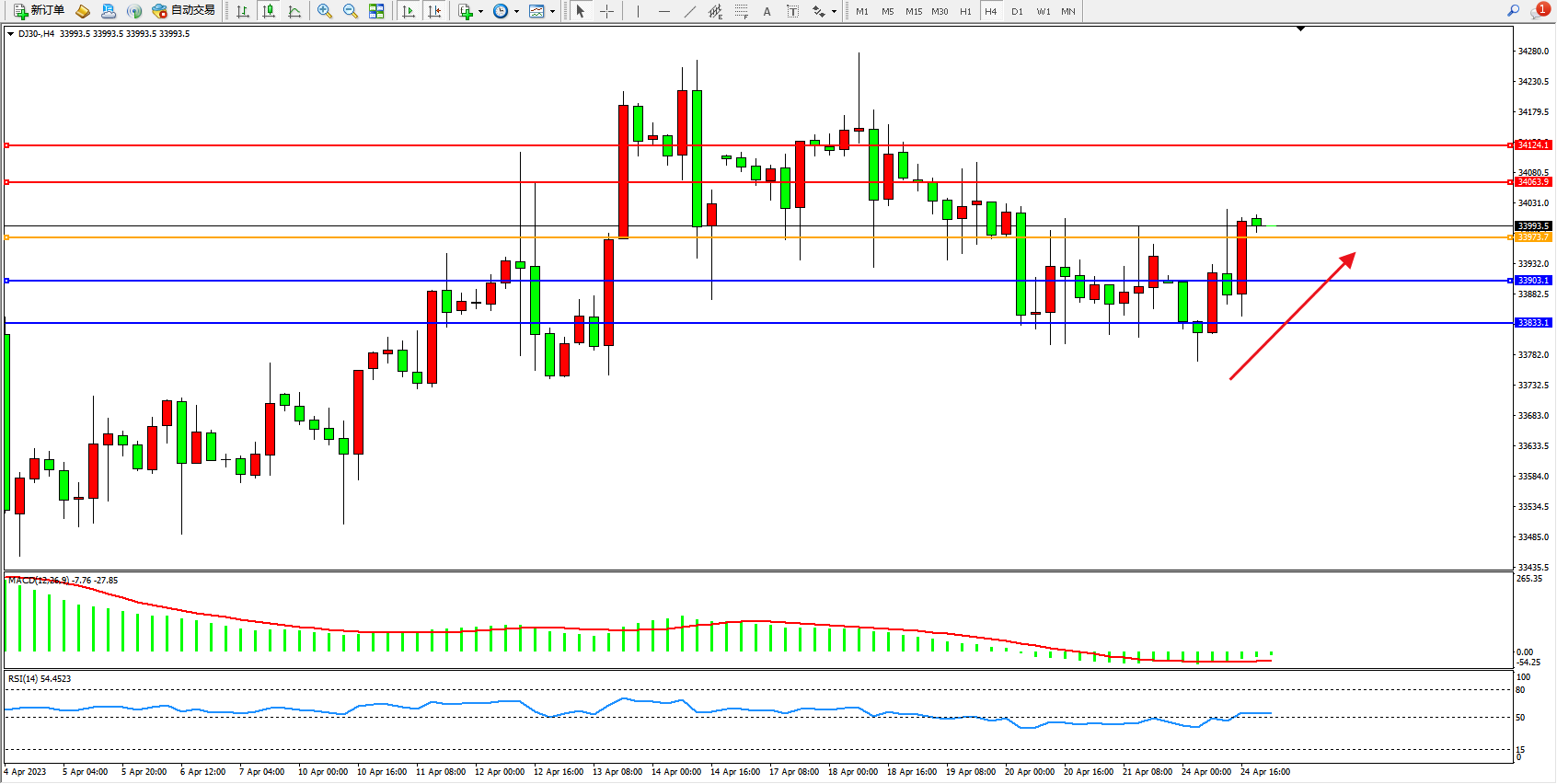Open the periodicity clock dropdown arrow
The image size is (1557, 784).
[516, 12]
